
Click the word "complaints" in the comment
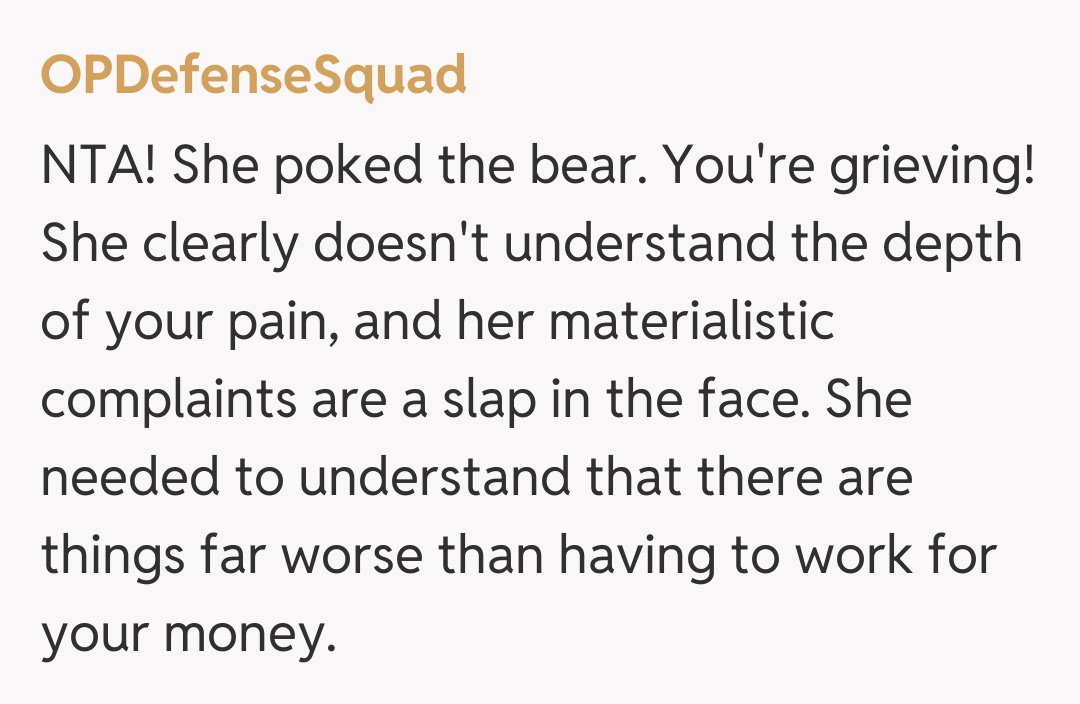point(169,401)
